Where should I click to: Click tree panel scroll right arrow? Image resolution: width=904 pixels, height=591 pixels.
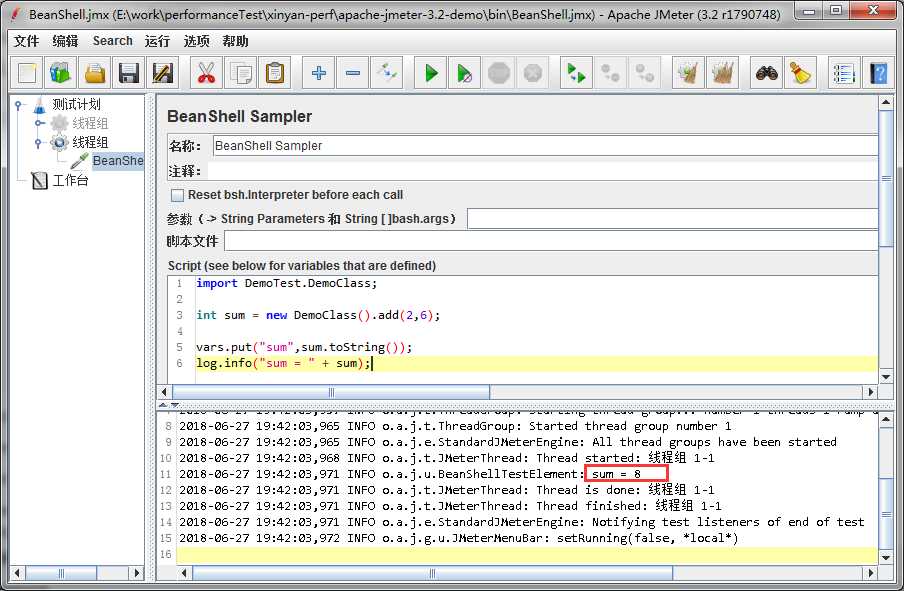coord(137,573)
